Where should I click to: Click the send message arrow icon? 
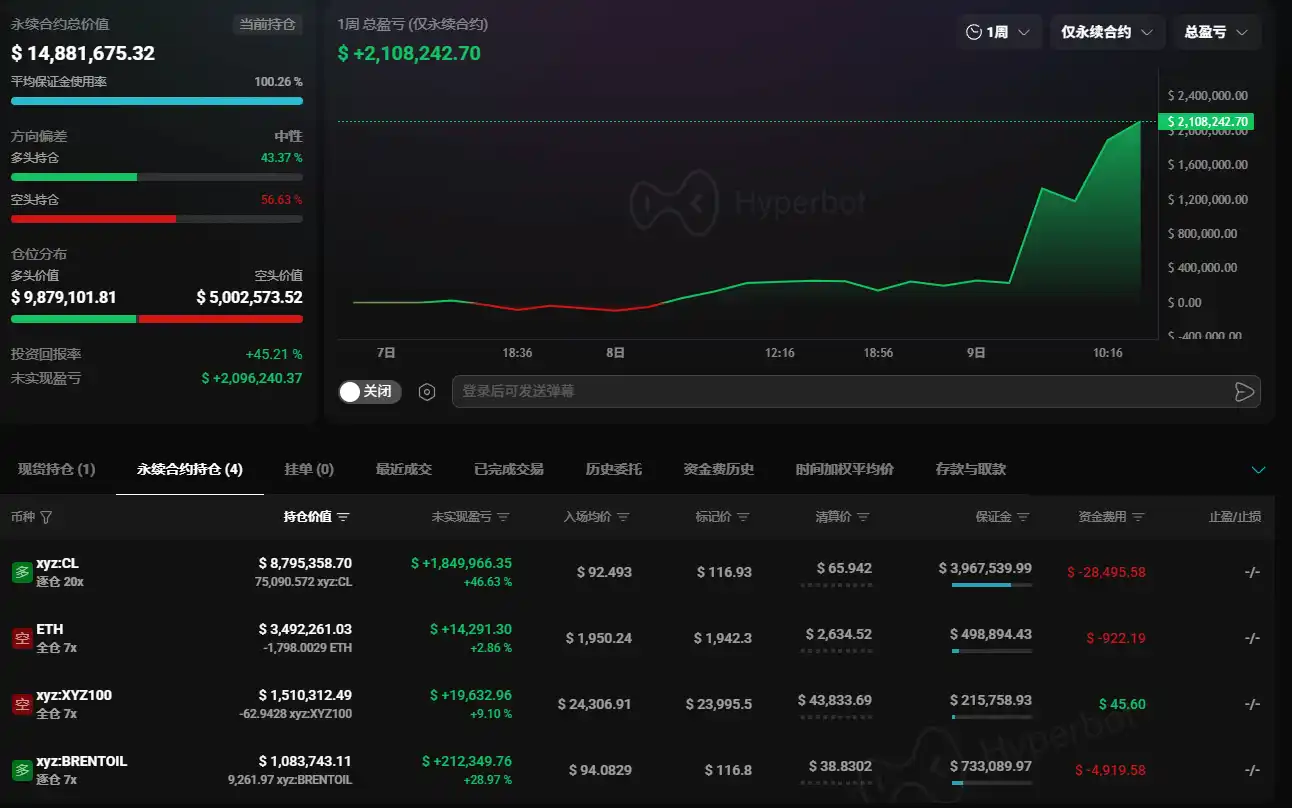click(x=1244, y=392)
